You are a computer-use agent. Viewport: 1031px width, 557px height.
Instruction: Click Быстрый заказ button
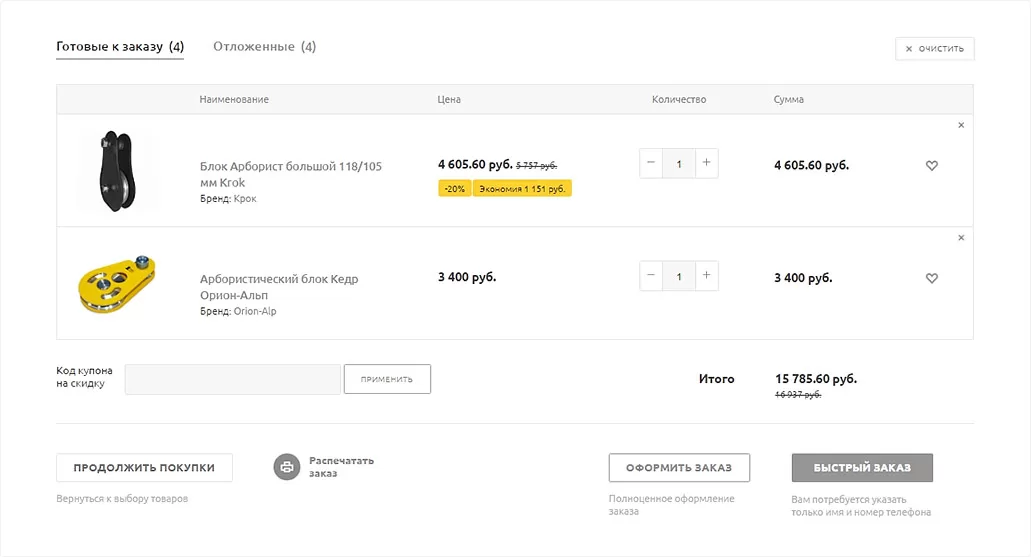[x=862, y=468]
